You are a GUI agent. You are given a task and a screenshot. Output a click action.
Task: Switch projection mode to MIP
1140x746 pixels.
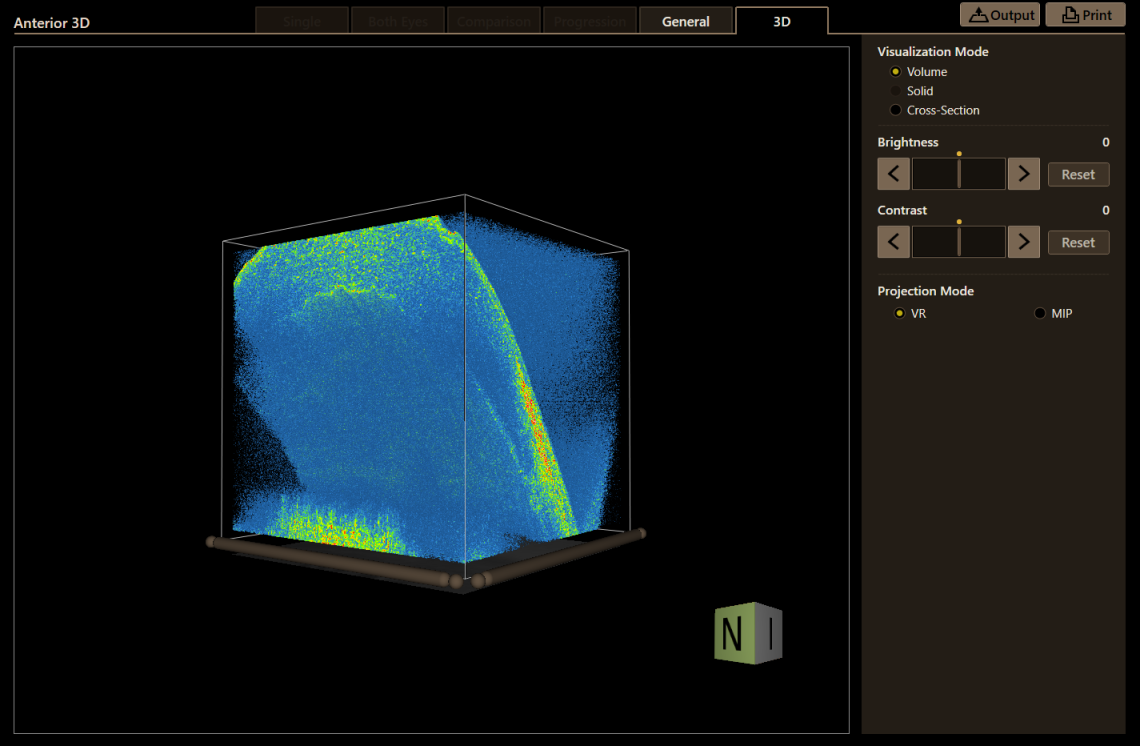[1039, 313]
